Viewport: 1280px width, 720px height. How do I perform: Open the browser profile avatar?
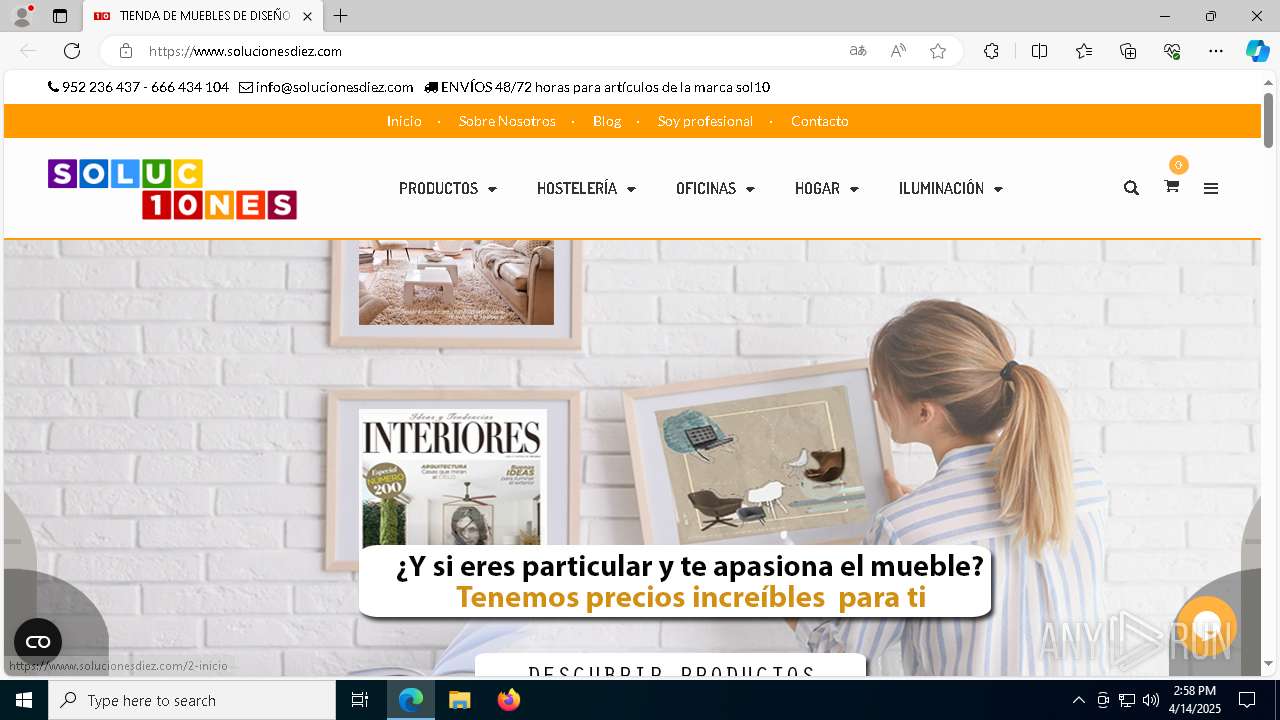tap(22, 16)
